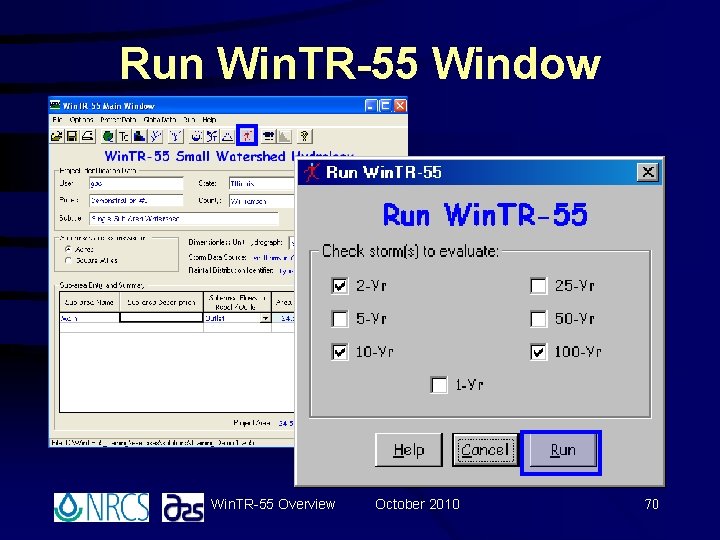Click the 'Check storm(s) to evaluate' label
Image resolution: width=720 pixels, height=540 pixels.
pos(410,251)
